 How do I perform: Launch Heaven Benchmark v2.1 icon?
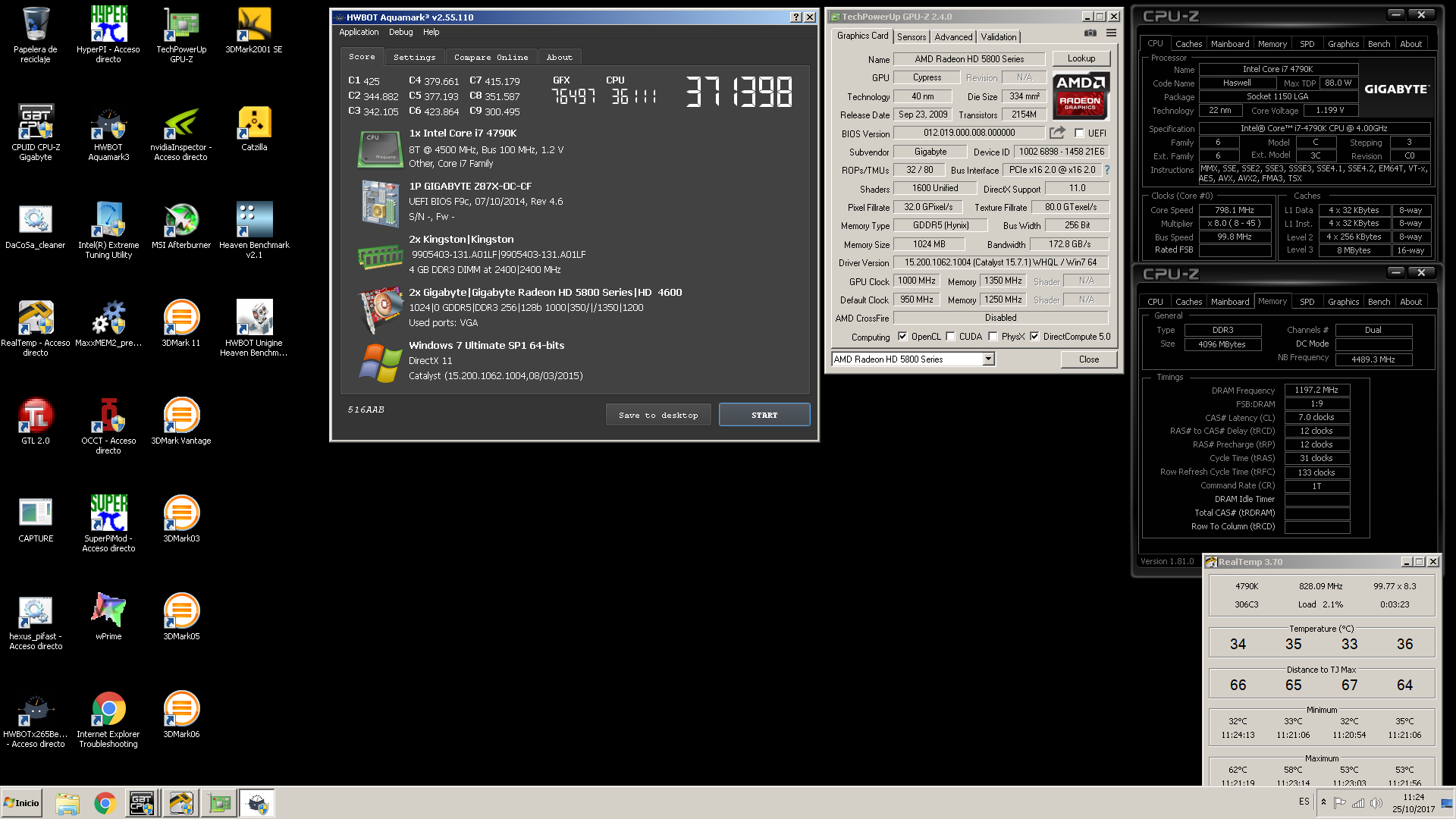254,230
